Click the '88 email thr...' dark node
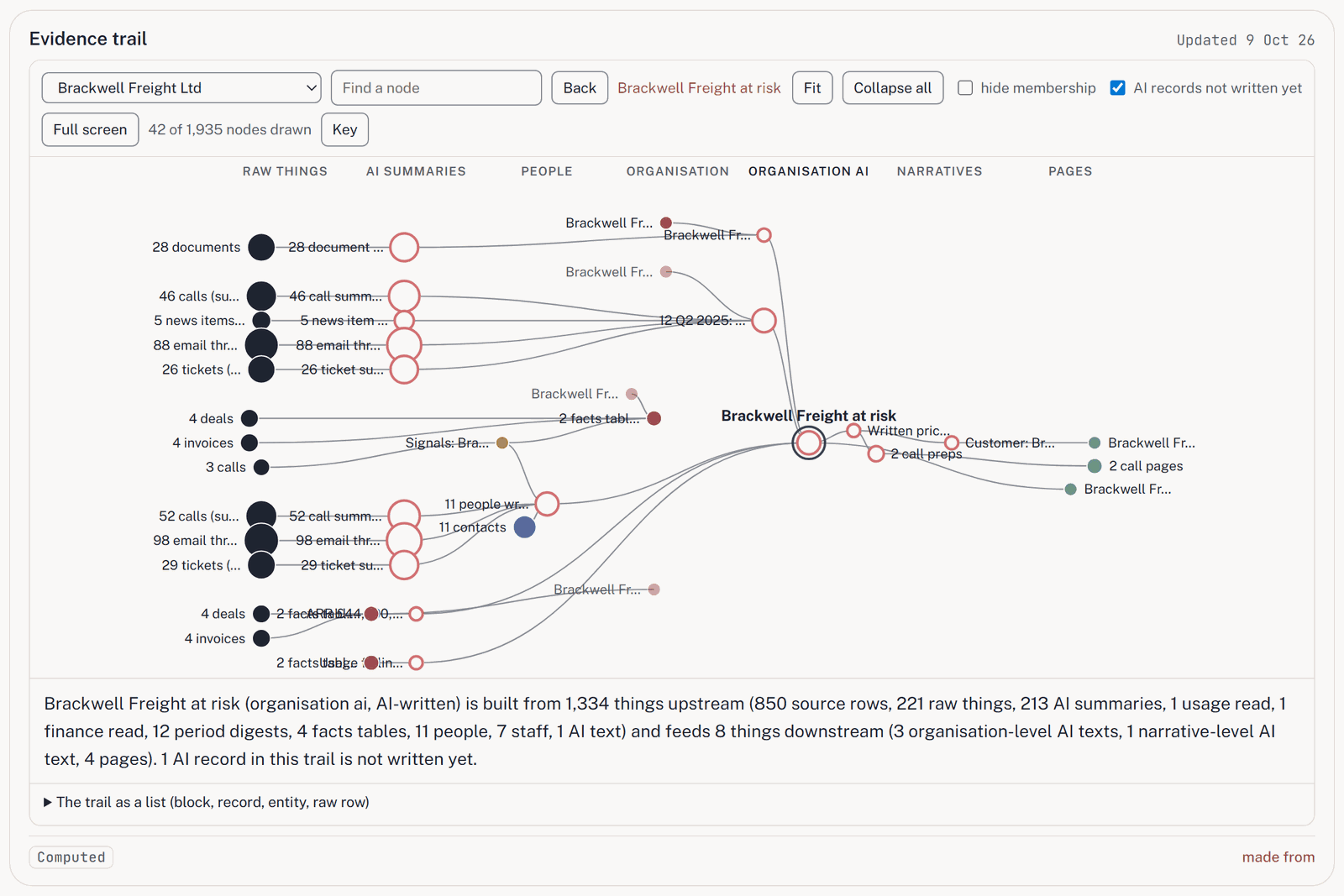The height and width of the screenshot is (896, 1344). [261, 344]
